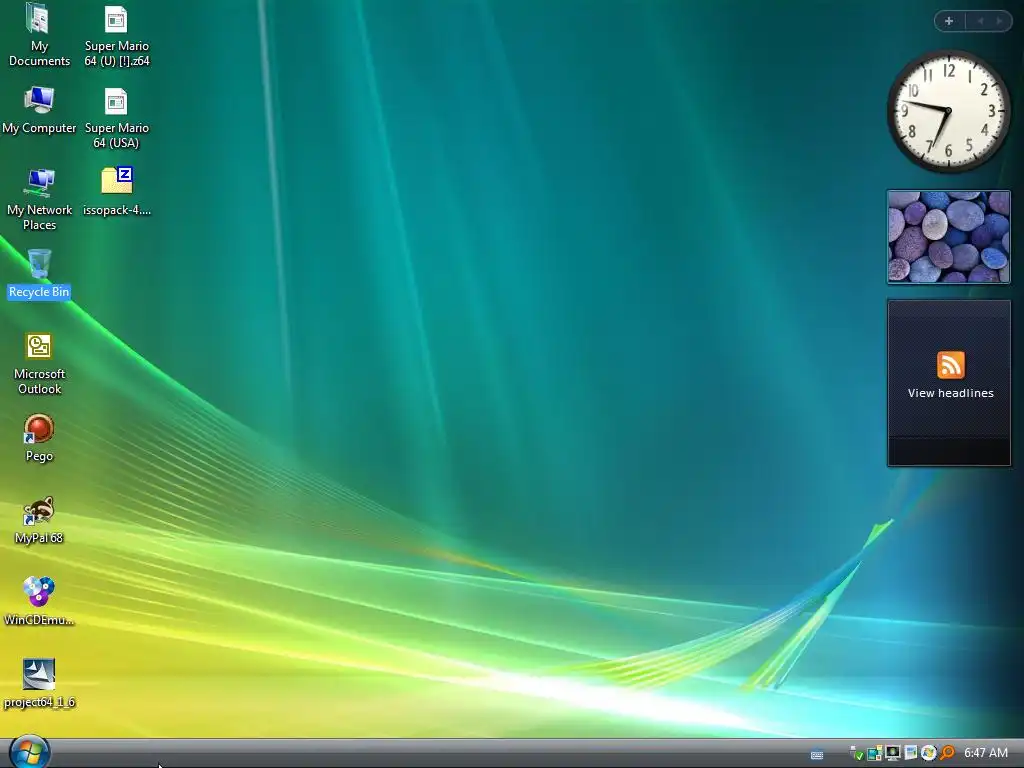Select the Recycle Bin icon
Screen dimensions: 1024x768
tap(39, 274)
